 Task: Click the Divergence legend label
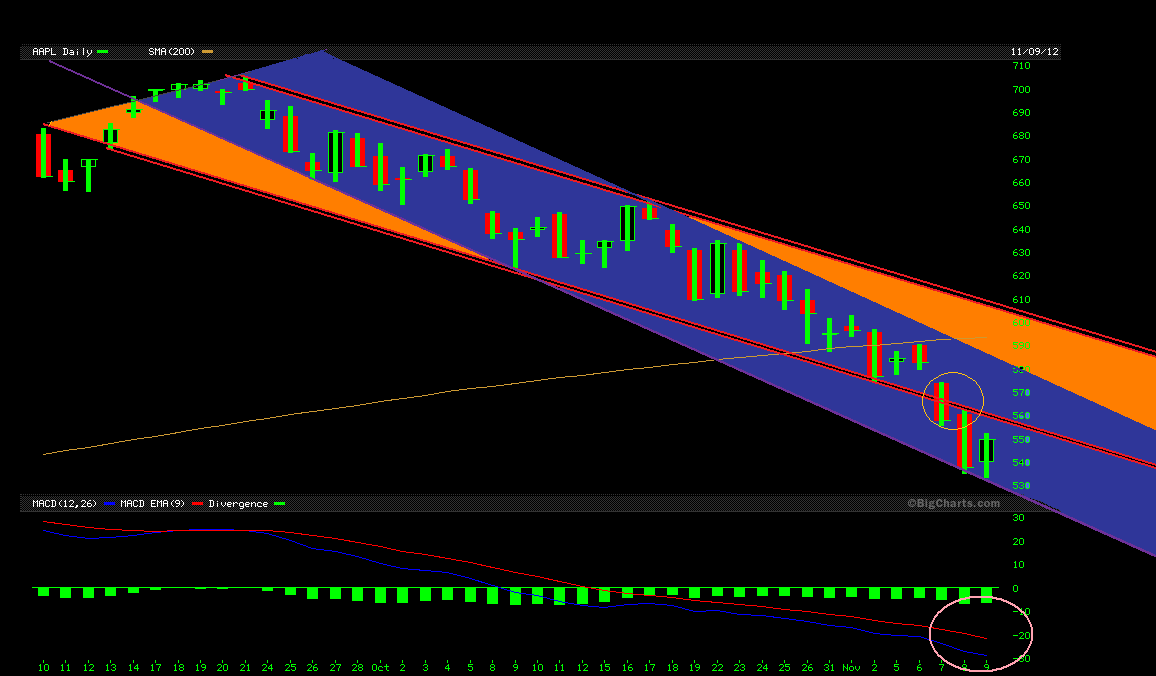click(x=238, y=503)
